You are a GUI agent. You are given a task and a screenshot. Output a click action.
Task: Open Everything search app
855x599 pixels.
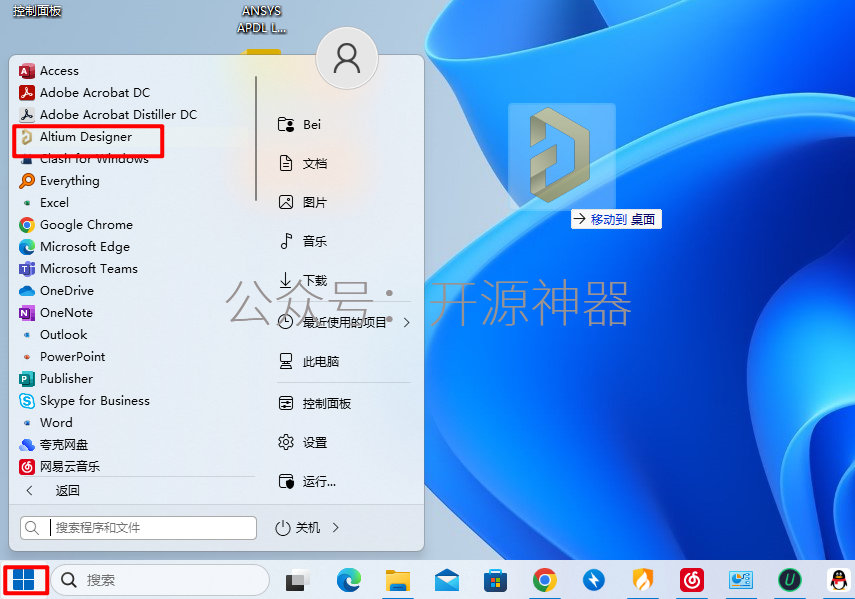tap(59, 180)
